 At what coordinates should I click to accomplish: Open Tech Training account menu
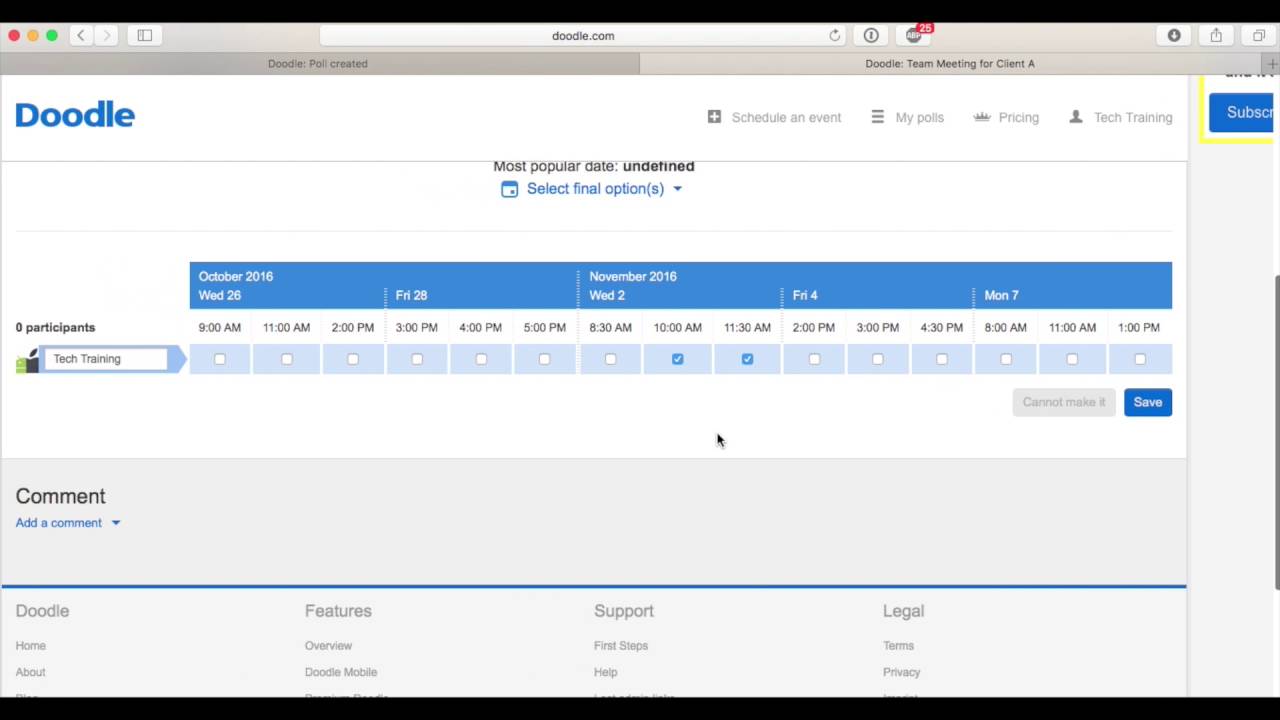[x=1133, y=117]
